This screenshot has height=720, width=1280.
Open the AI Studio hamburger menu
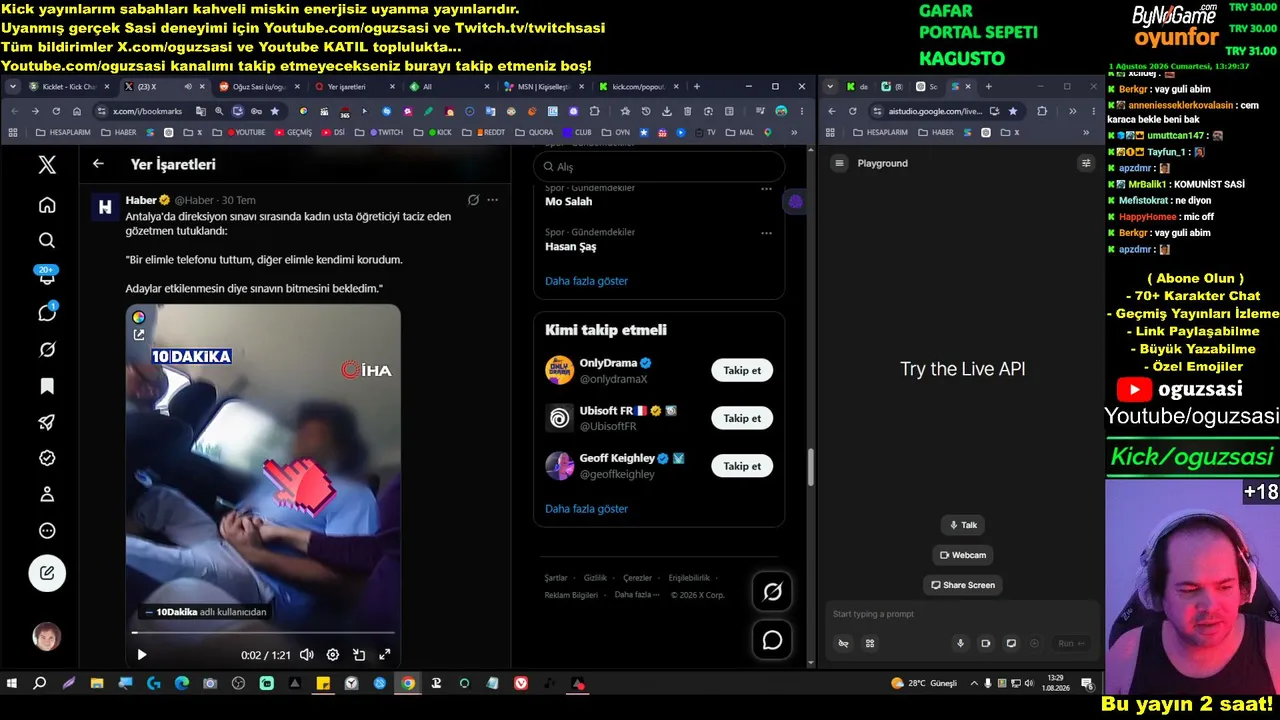(x=840, y=163)
